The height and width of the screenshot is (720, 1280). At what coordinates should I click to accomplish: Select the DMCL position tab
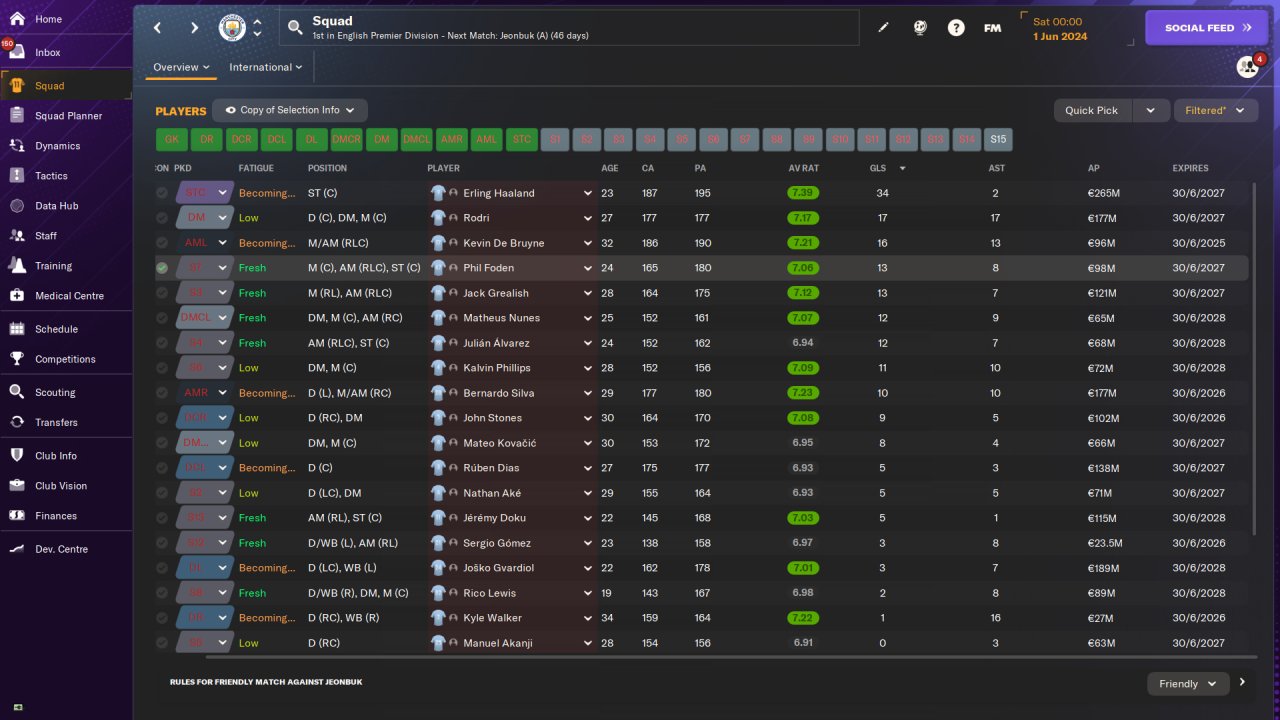(416, 140)
